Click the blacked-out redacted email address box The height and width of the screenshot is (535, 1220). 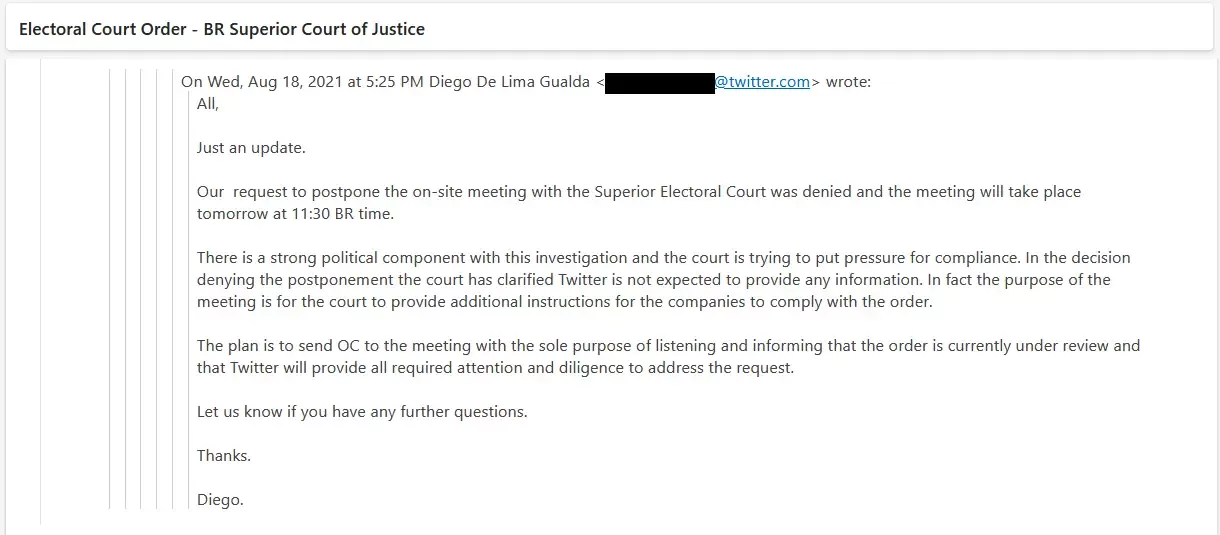(659, 82)
